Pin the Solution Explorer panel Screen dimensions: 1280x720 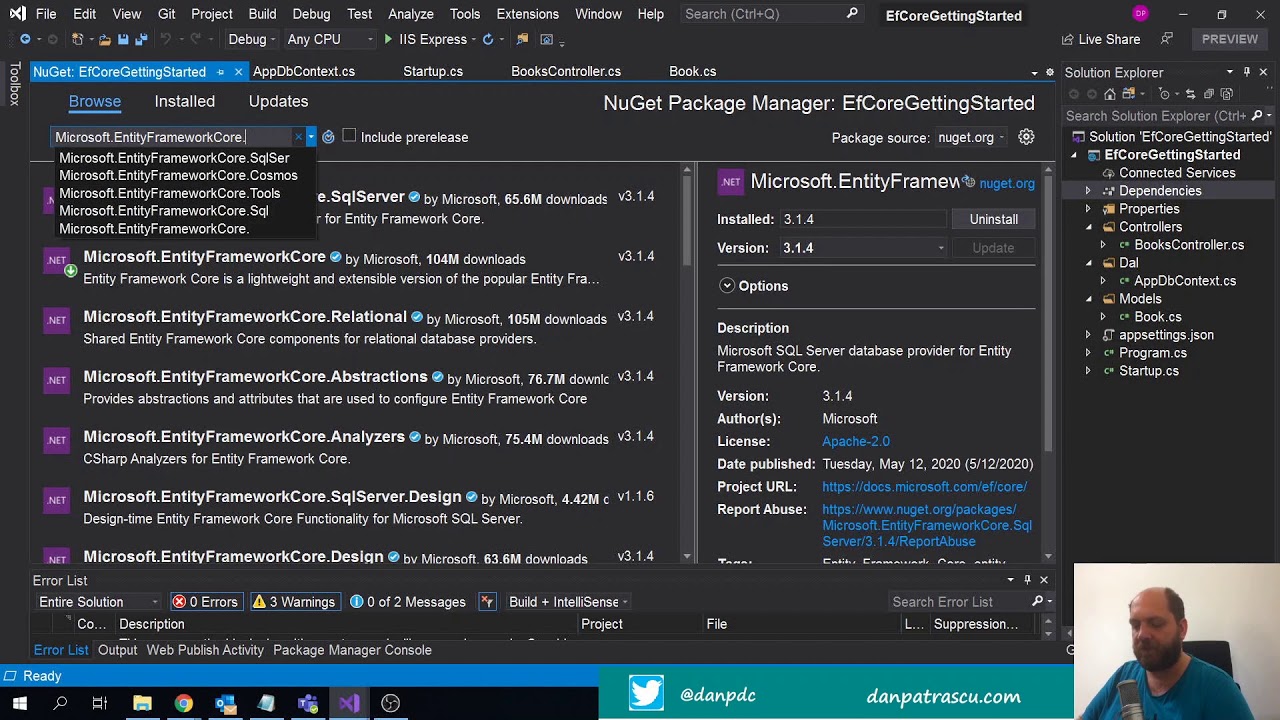[1246, 72]
